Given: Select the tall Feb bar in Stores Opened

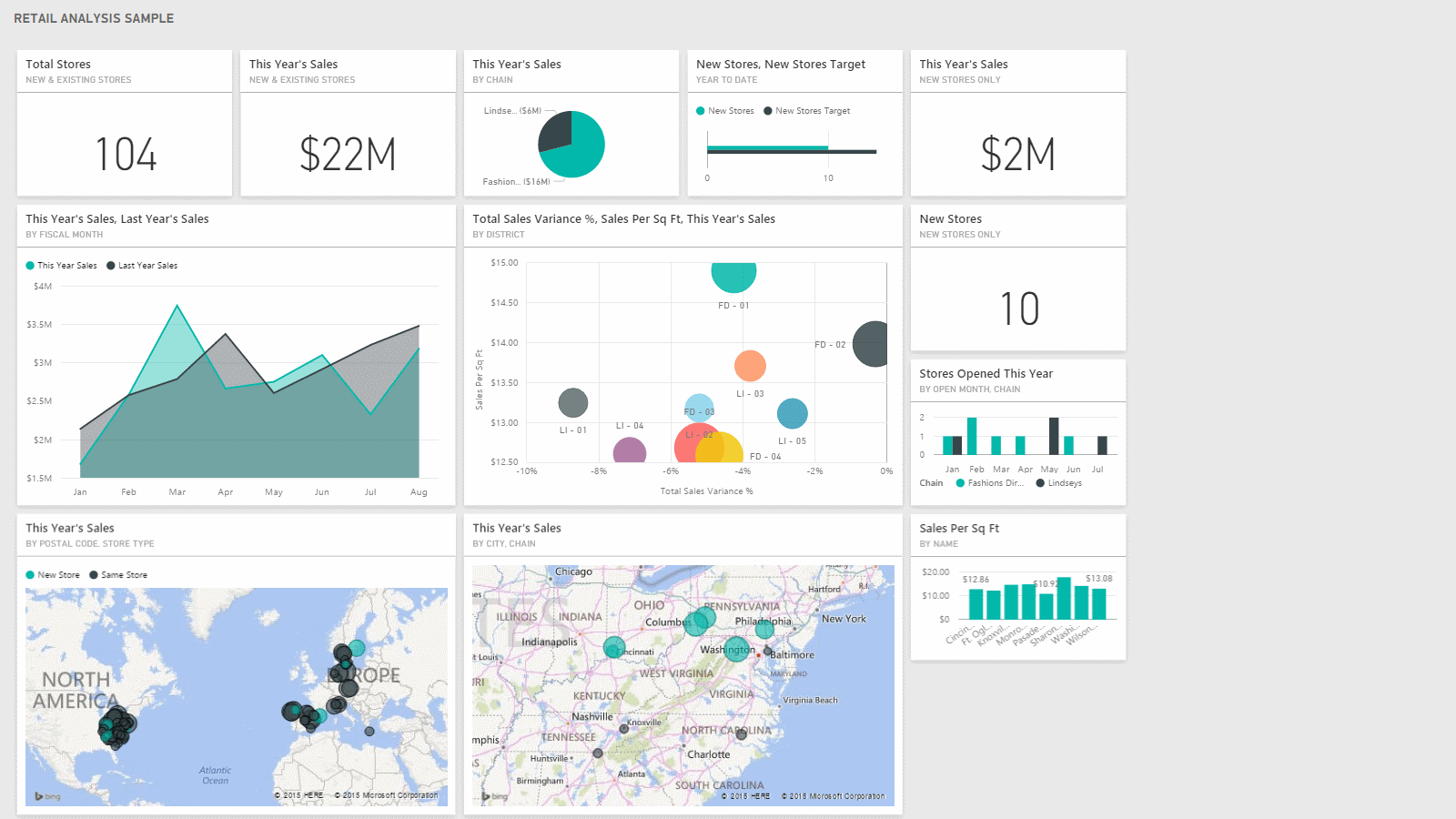Looking at the screenshot, I should tap(972, 436).
